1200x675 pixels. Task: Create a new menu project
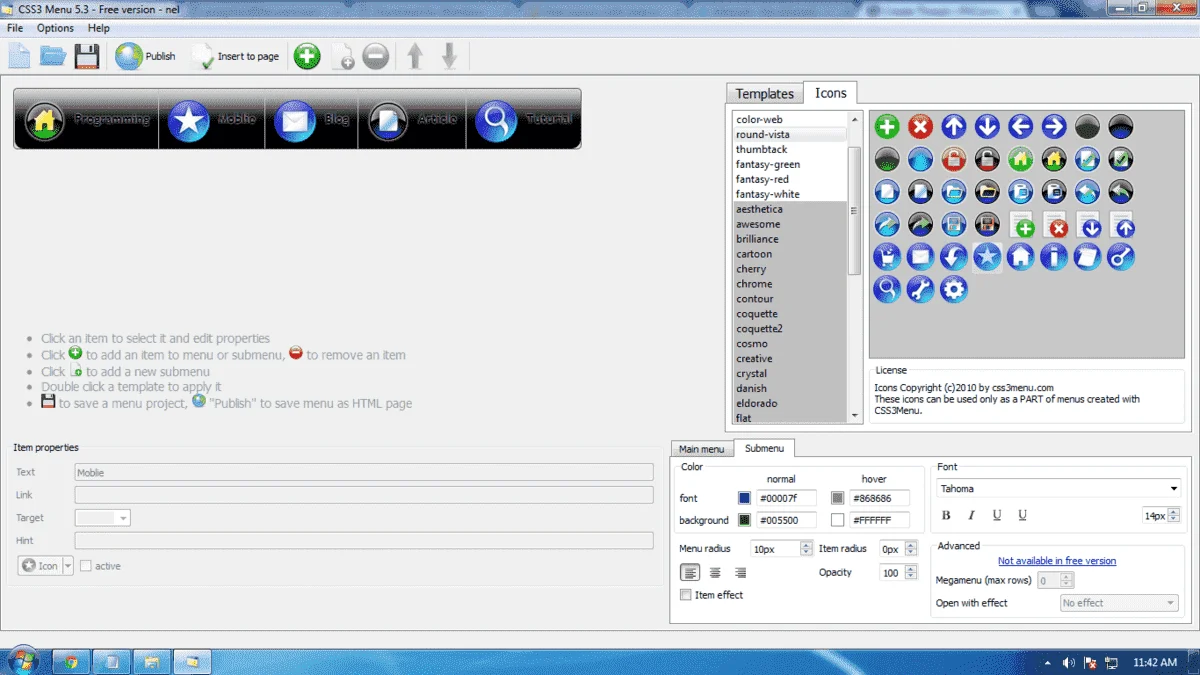[x=19, y=56]
